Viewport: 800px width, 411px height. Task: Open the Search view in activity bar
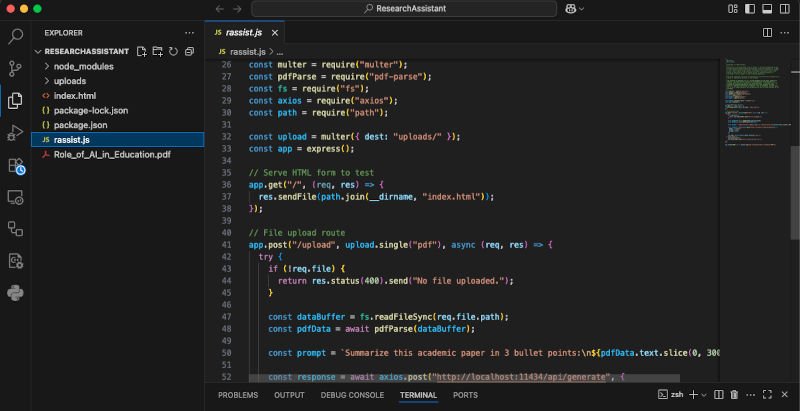15,37
